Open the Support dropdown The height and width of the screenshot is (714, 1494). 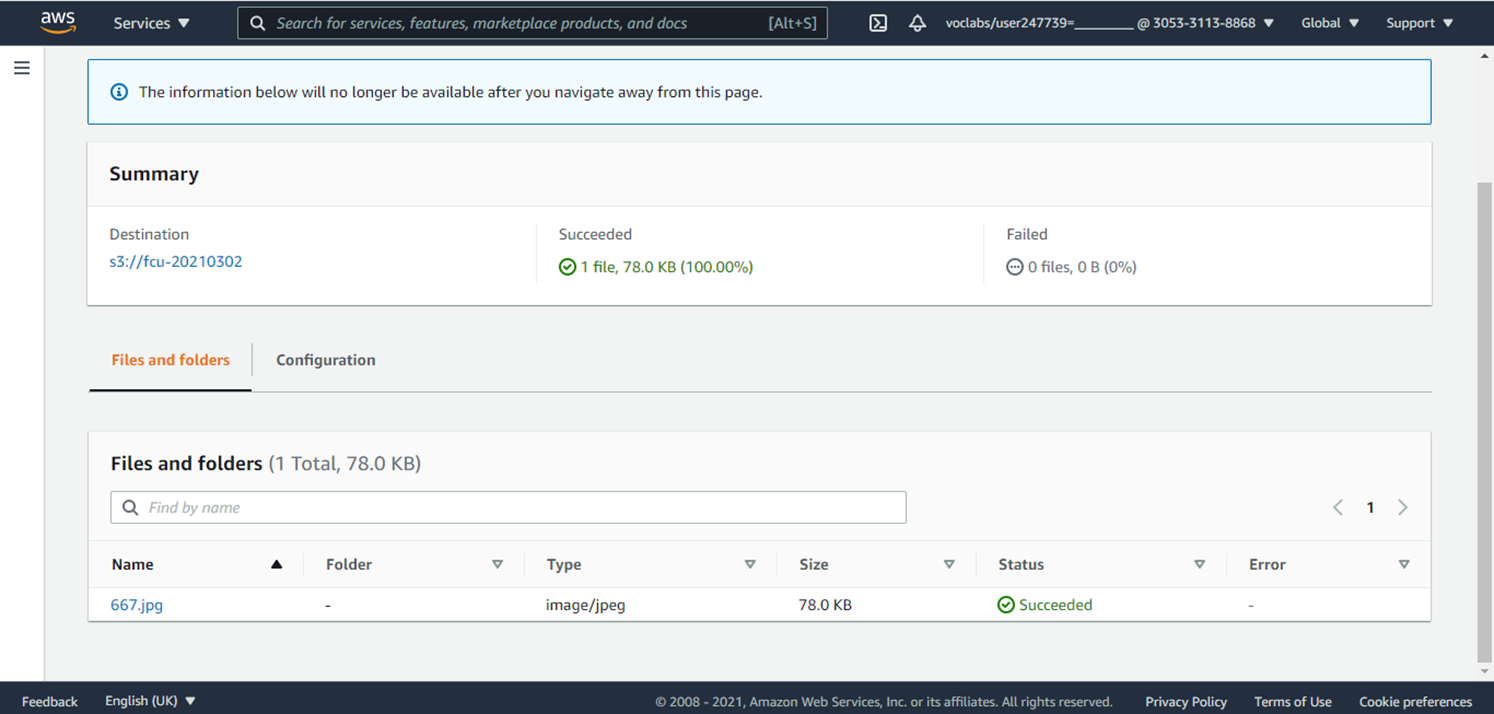click(x=1419, y=23)
